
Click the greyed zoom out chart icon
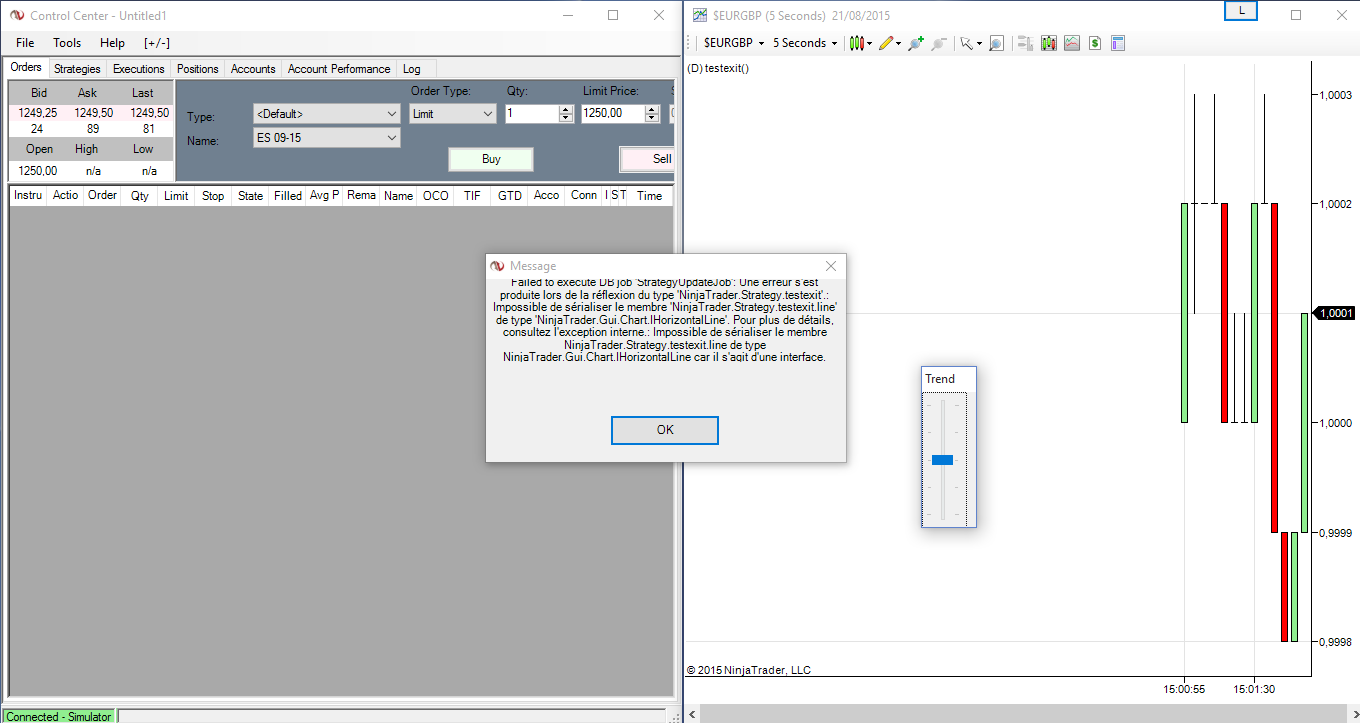(x=939, y=43)
